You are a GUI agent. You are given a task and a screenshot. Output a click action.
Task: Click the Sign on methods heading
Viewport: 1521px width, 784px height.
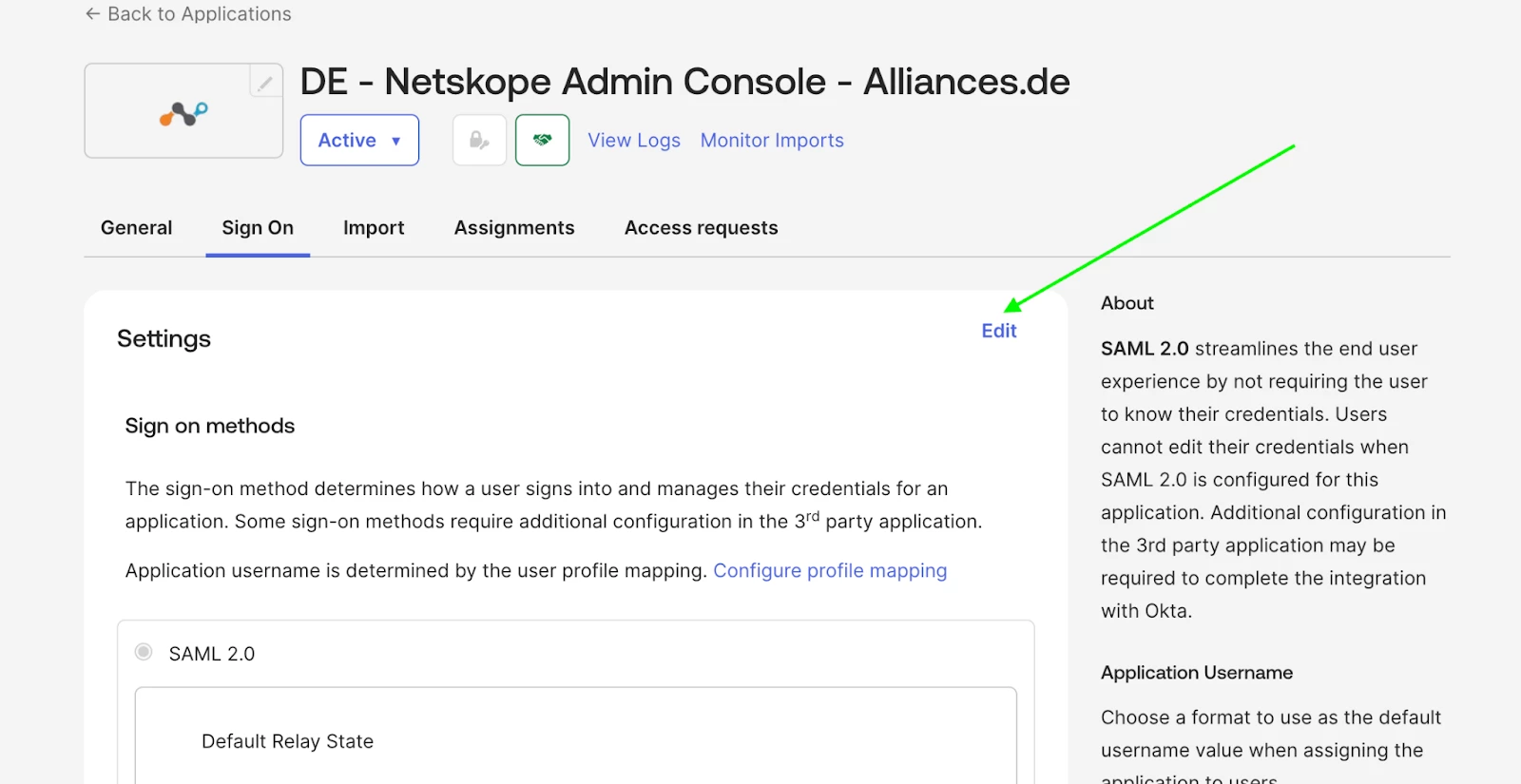pos(210,426)
